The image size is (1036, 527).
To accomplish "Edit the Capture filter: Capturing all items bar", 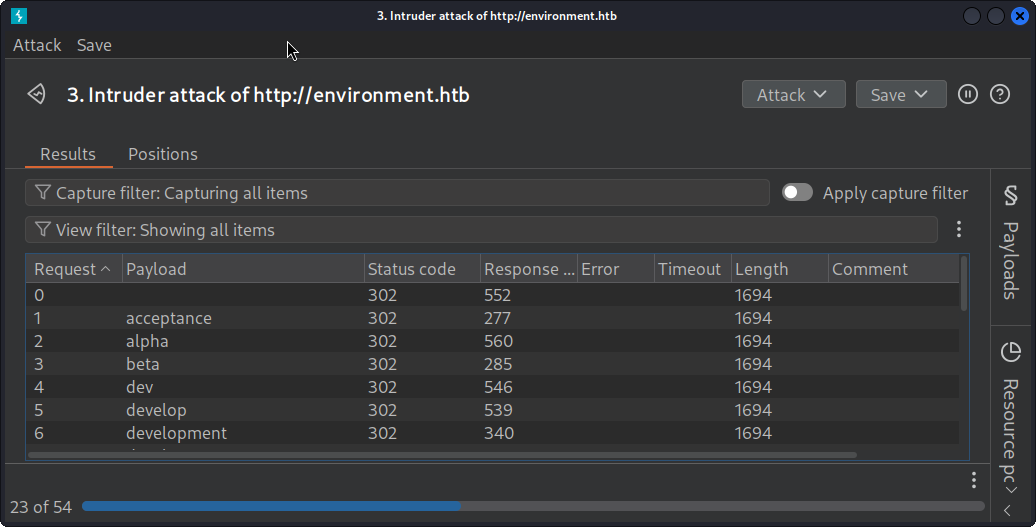I will pyautogui.click(x=397, y=192).
